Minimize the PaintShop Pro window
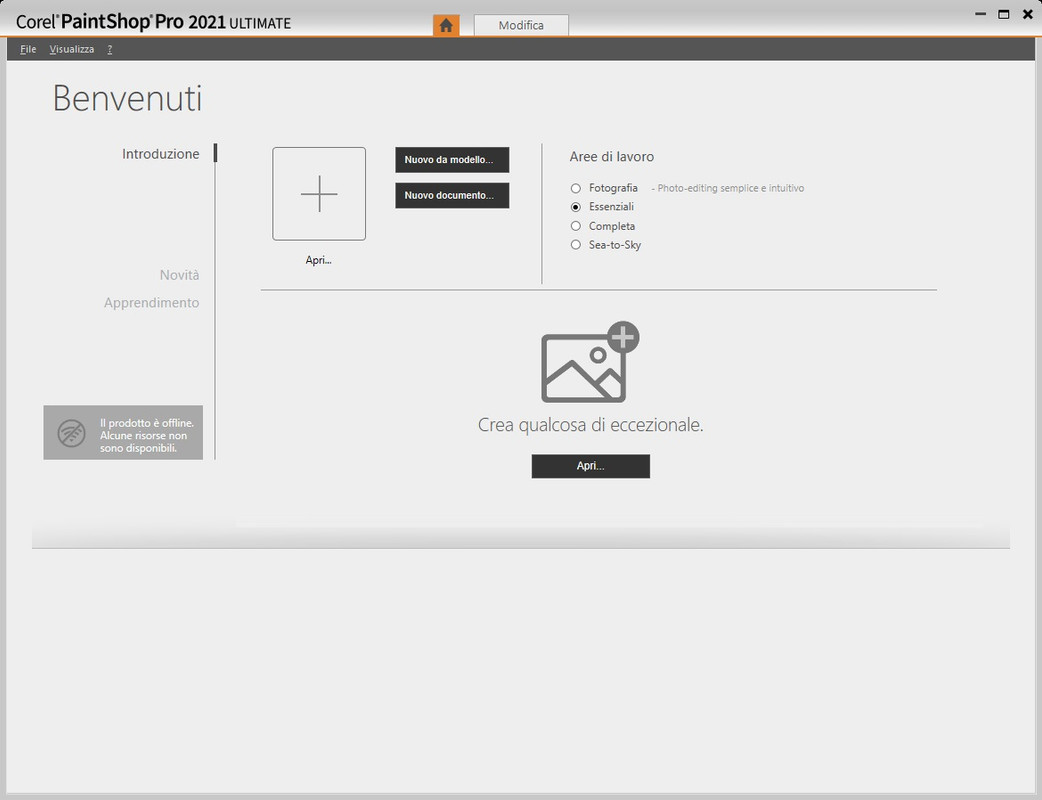The height and width of the screenshot is (800, 1042). pos(980,14)
